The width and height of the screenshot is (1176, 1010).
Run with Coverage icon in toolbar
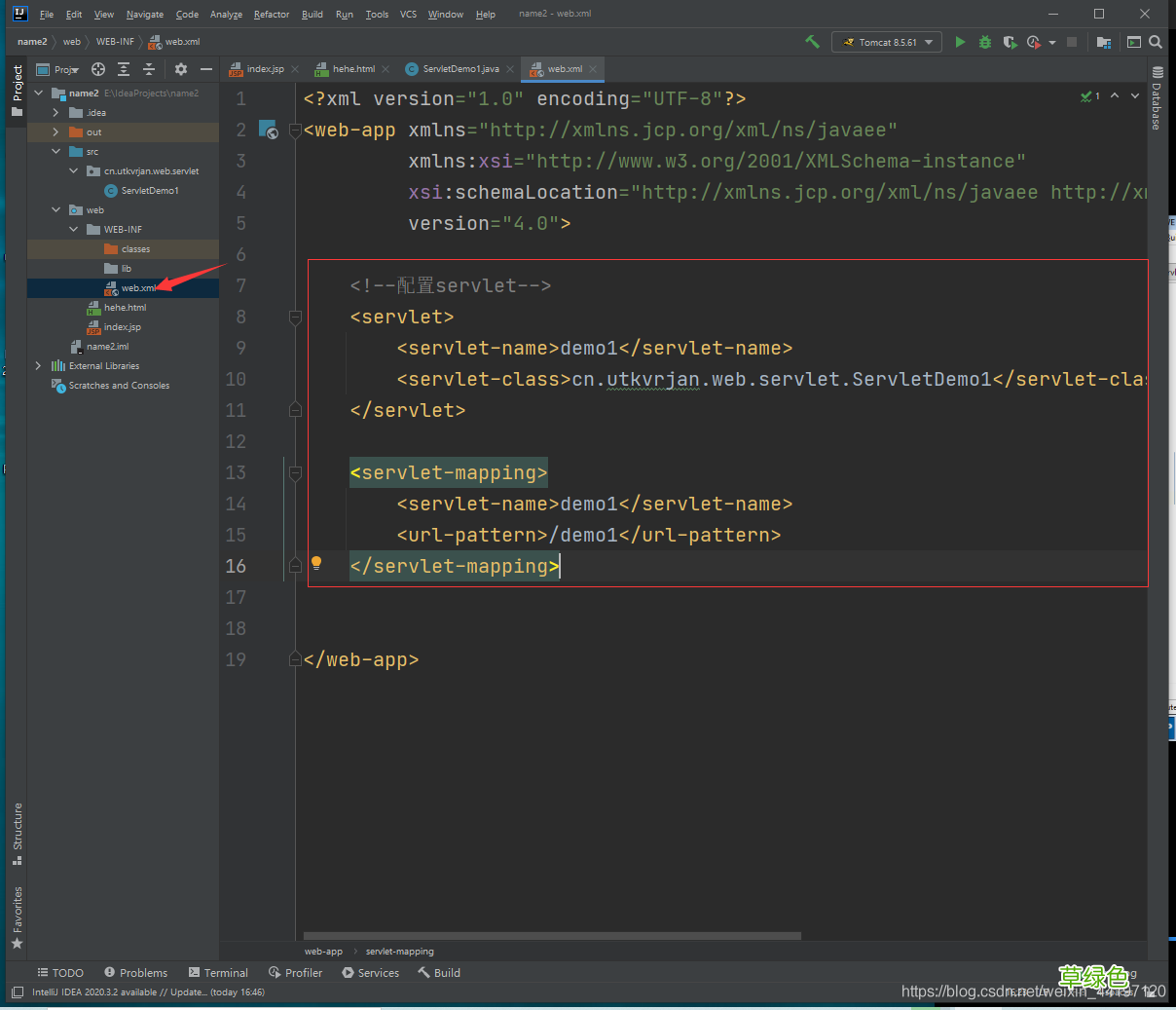(1010, 42)
